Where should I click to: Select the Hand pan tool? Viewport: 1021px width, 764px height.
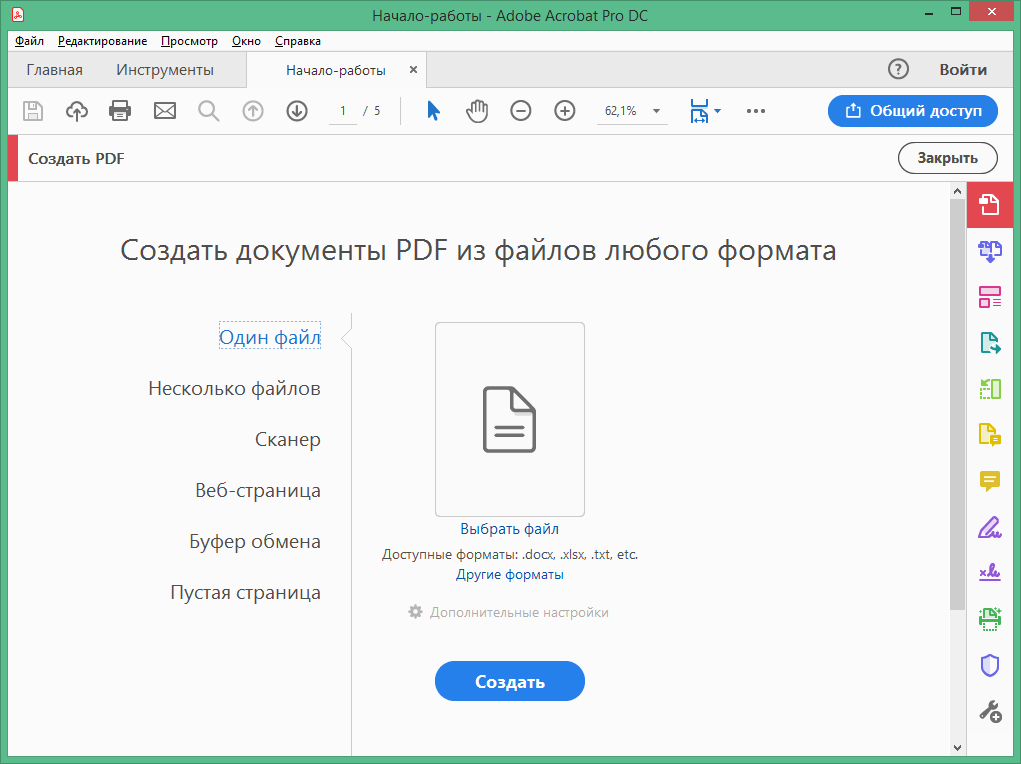click(x=477, y=111)
